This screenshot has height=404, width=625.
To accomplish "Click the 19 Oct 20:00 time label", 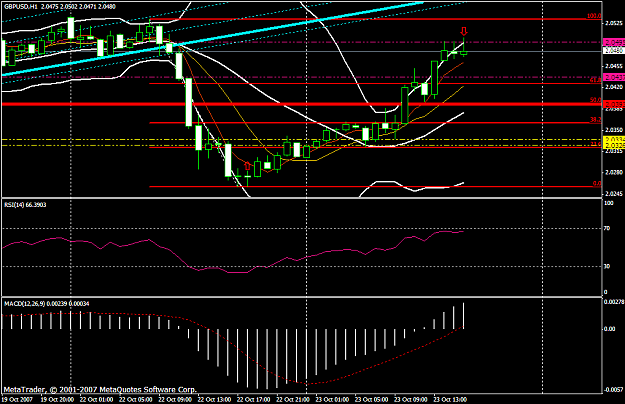I will [x=57, y=399].
